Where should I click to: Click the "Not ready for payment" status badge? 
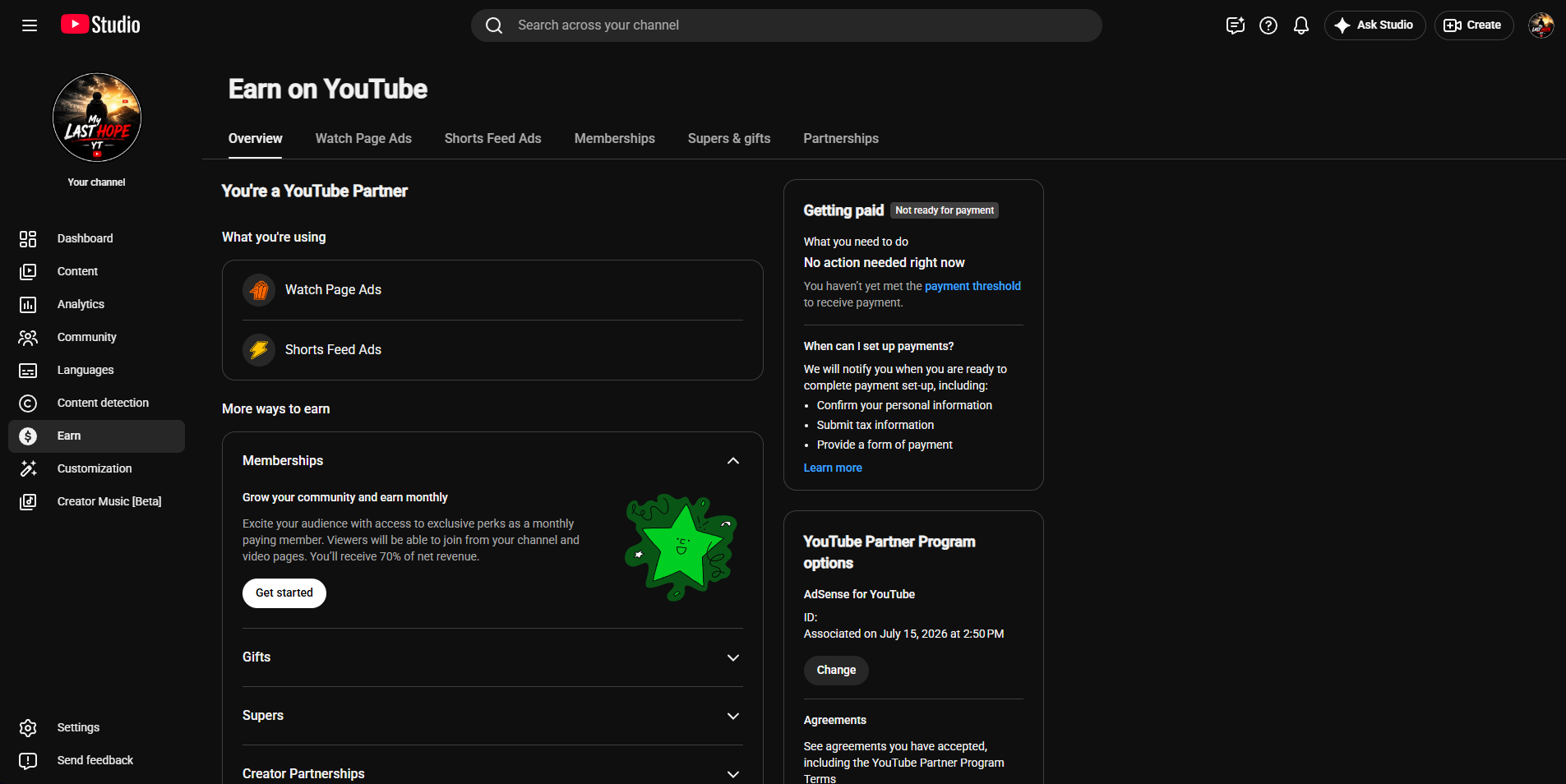[x=945, y=210]
